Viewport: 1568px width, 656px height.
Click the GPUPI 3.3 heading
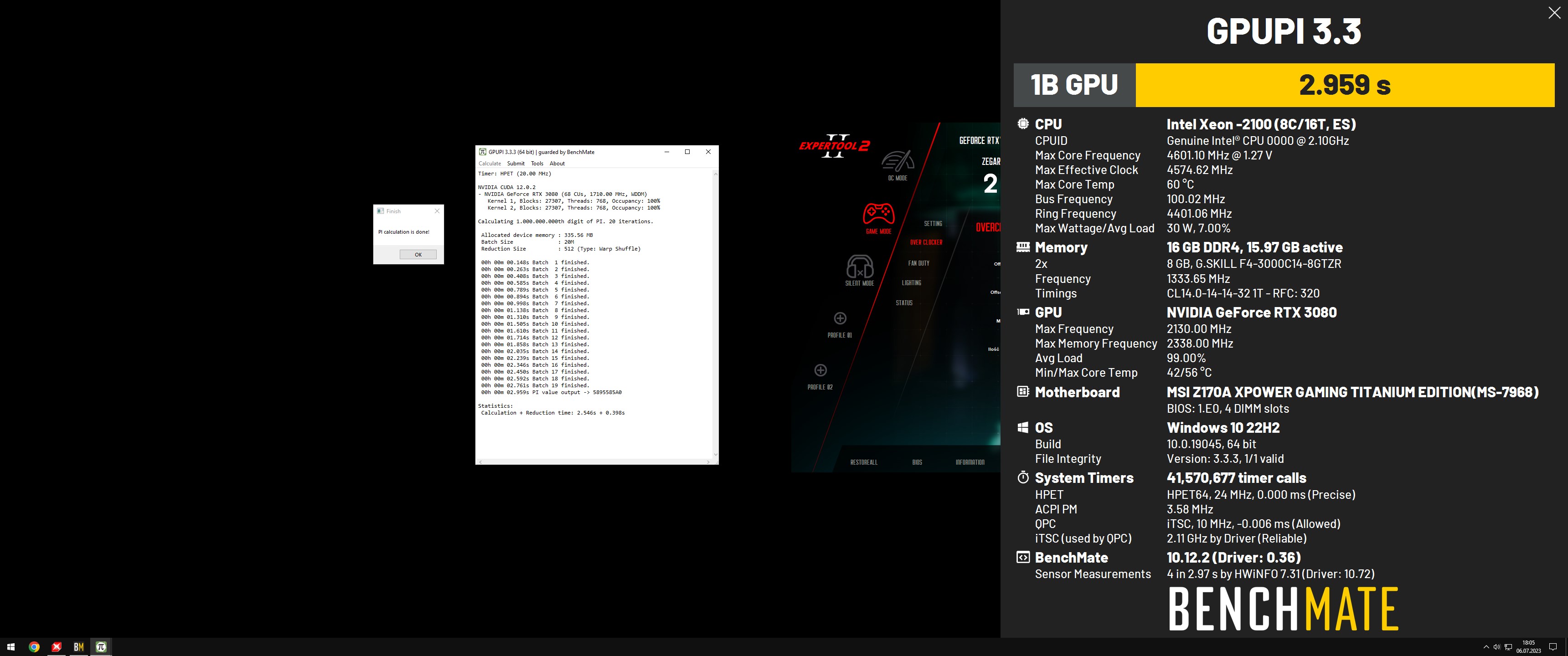[1284, 31]
